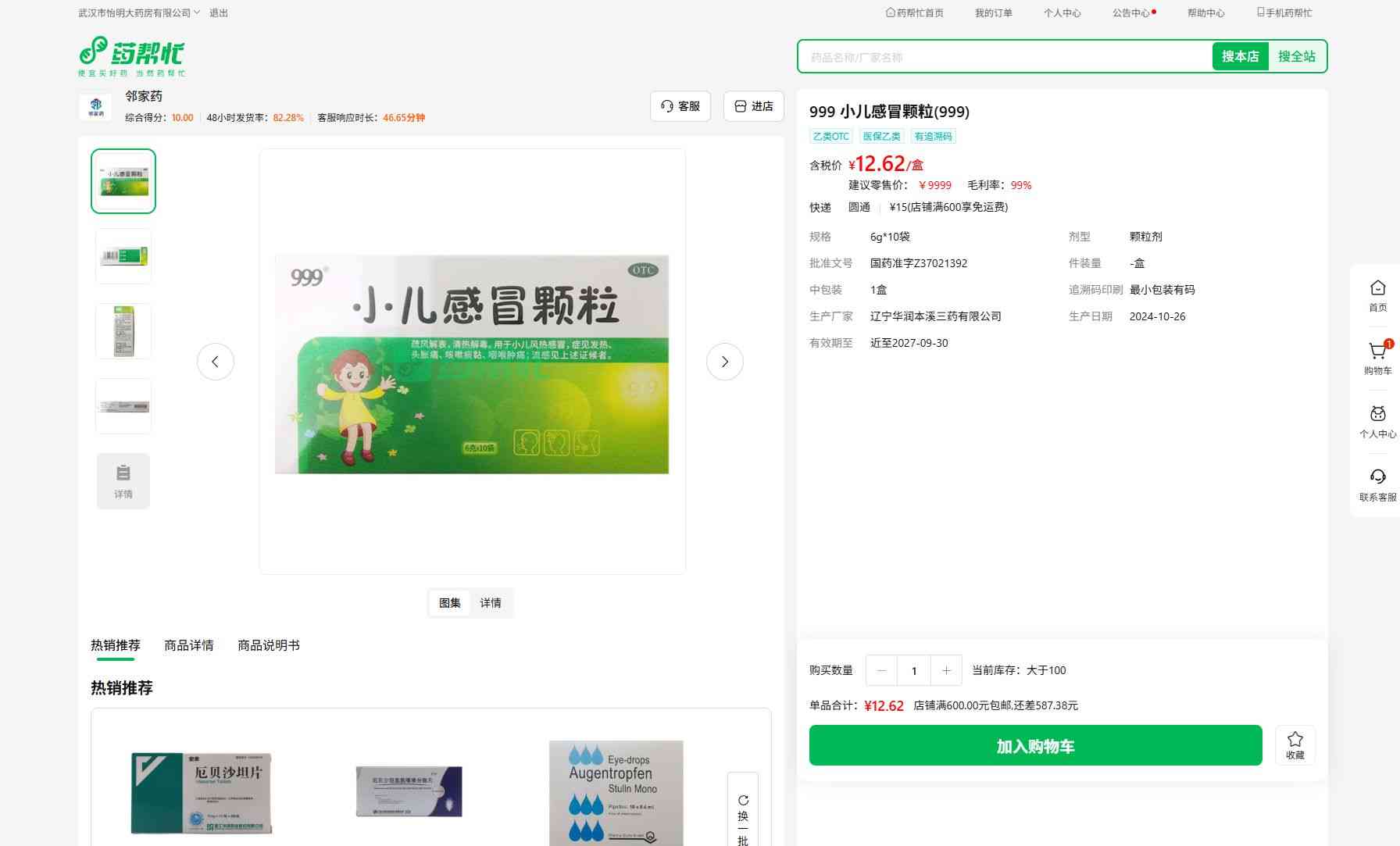Screen dimensions: 1400x846
Task: Open the 商品说明书 tab
Action: tap(268, 645)
